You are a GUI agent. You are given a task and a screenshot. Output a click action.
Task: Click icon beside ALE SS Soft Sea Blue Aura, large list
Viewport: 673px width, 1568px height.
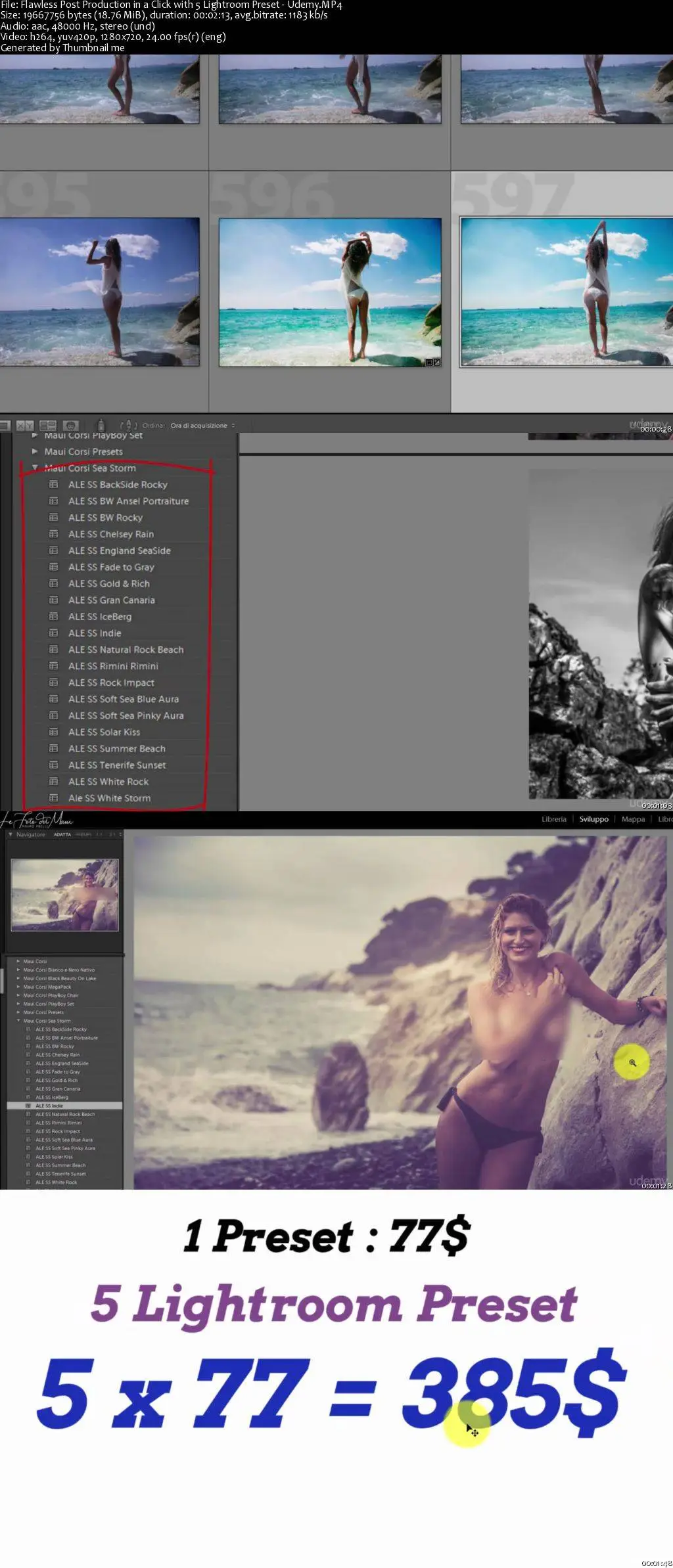pos(54,699)
